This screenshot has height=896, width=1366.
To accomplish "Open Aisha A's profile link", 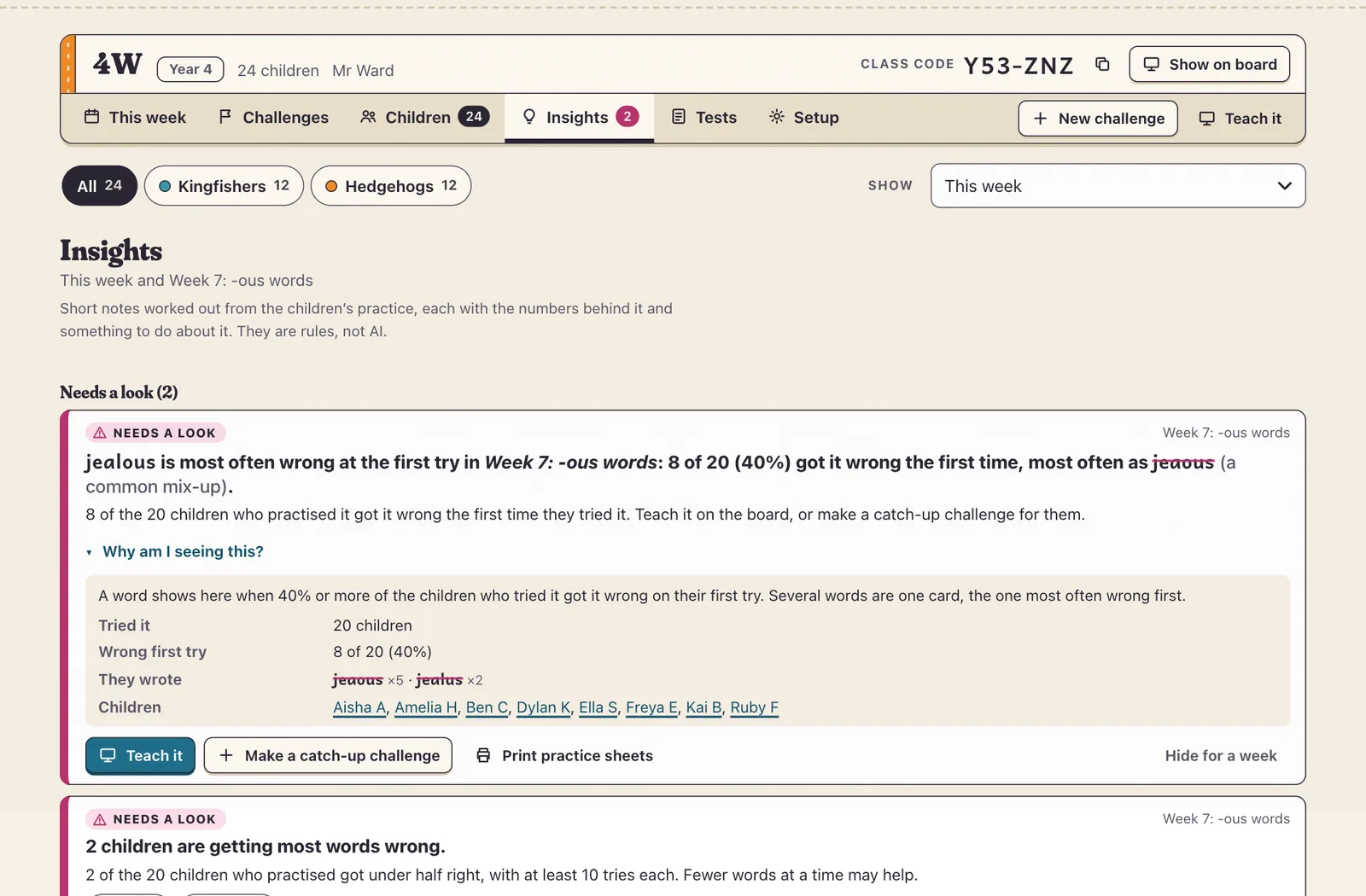I will (359, 707).
